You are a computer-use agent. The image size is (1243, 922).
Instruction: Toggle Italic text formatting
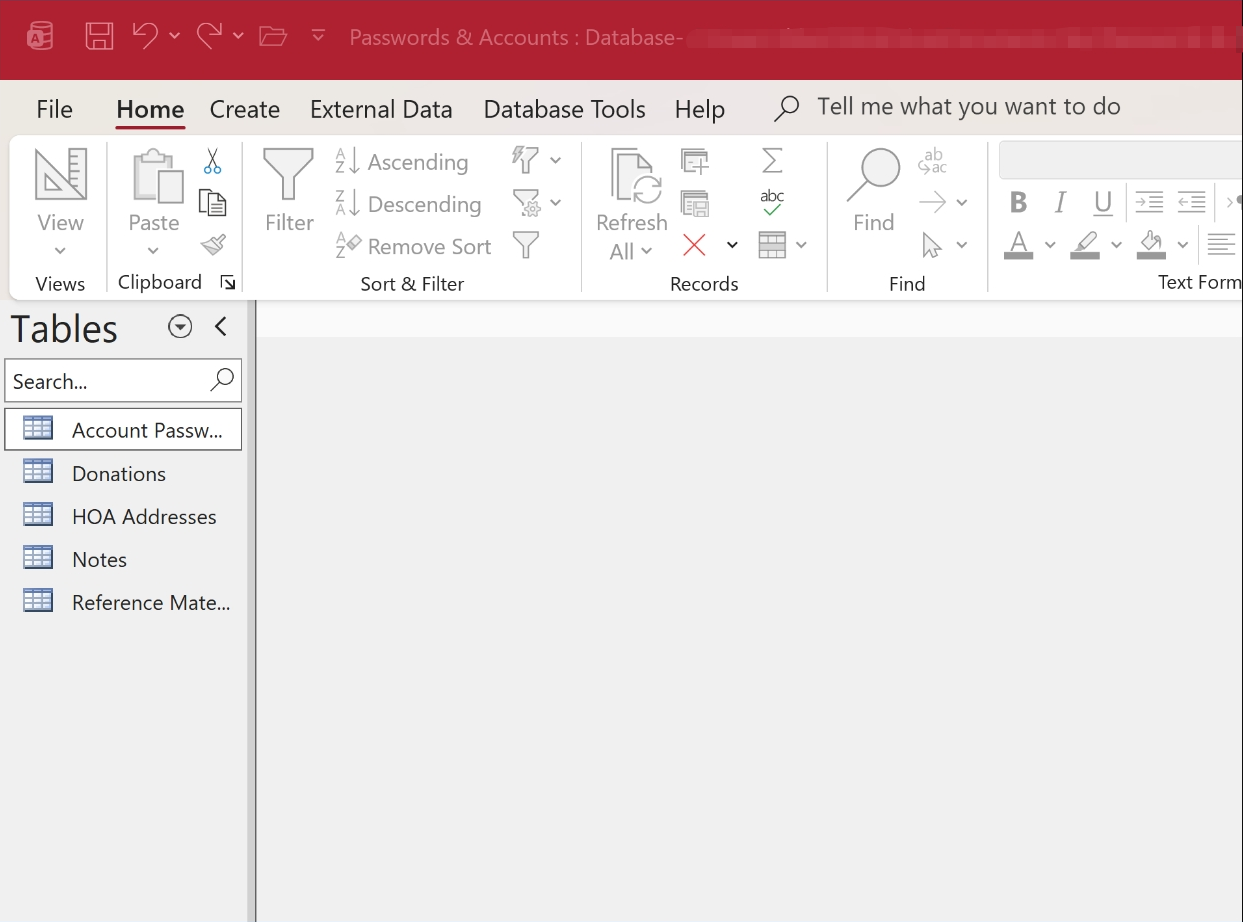1060,203
